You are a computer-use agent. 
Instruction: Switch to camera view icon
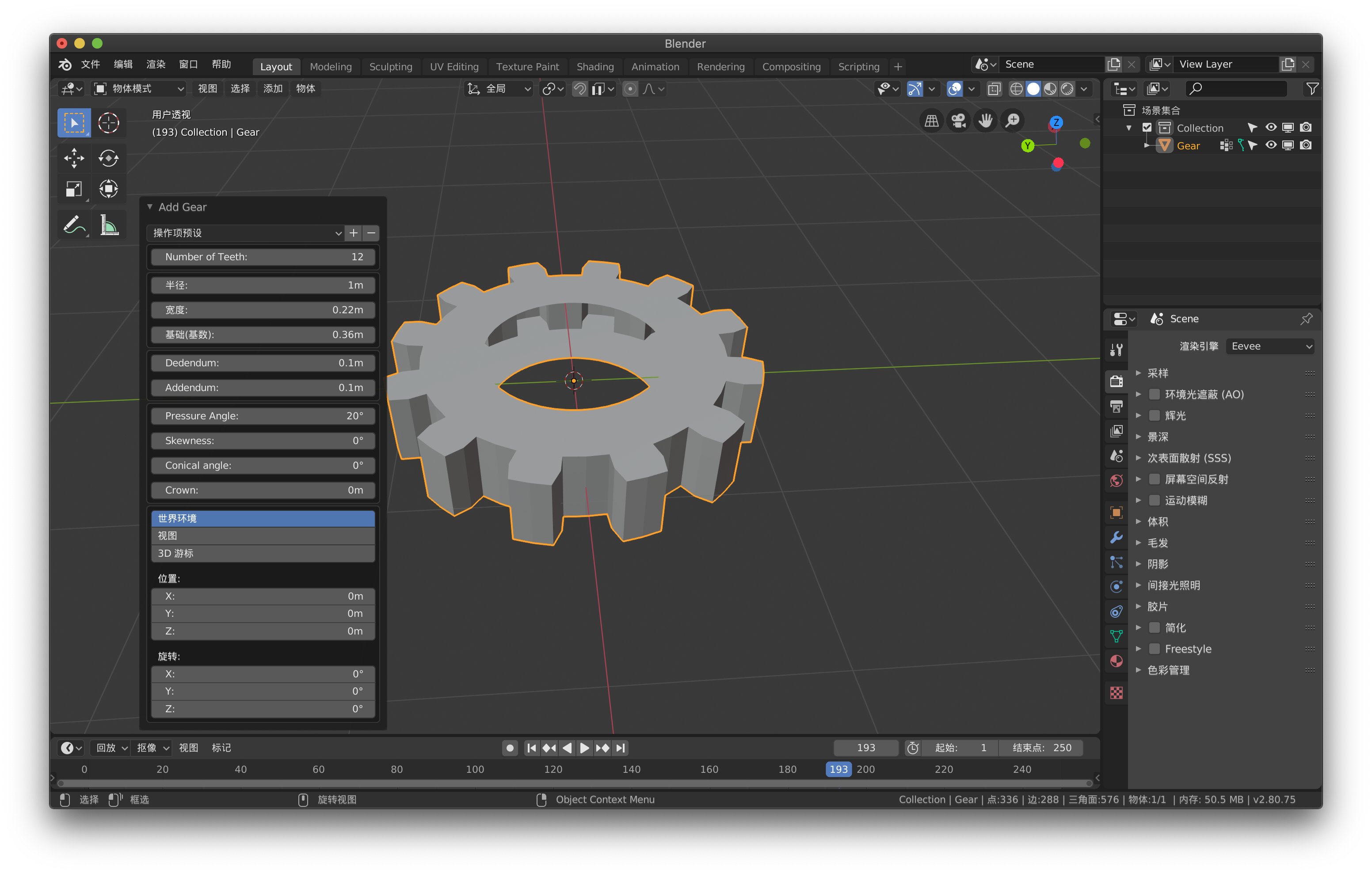coord(958,121)
